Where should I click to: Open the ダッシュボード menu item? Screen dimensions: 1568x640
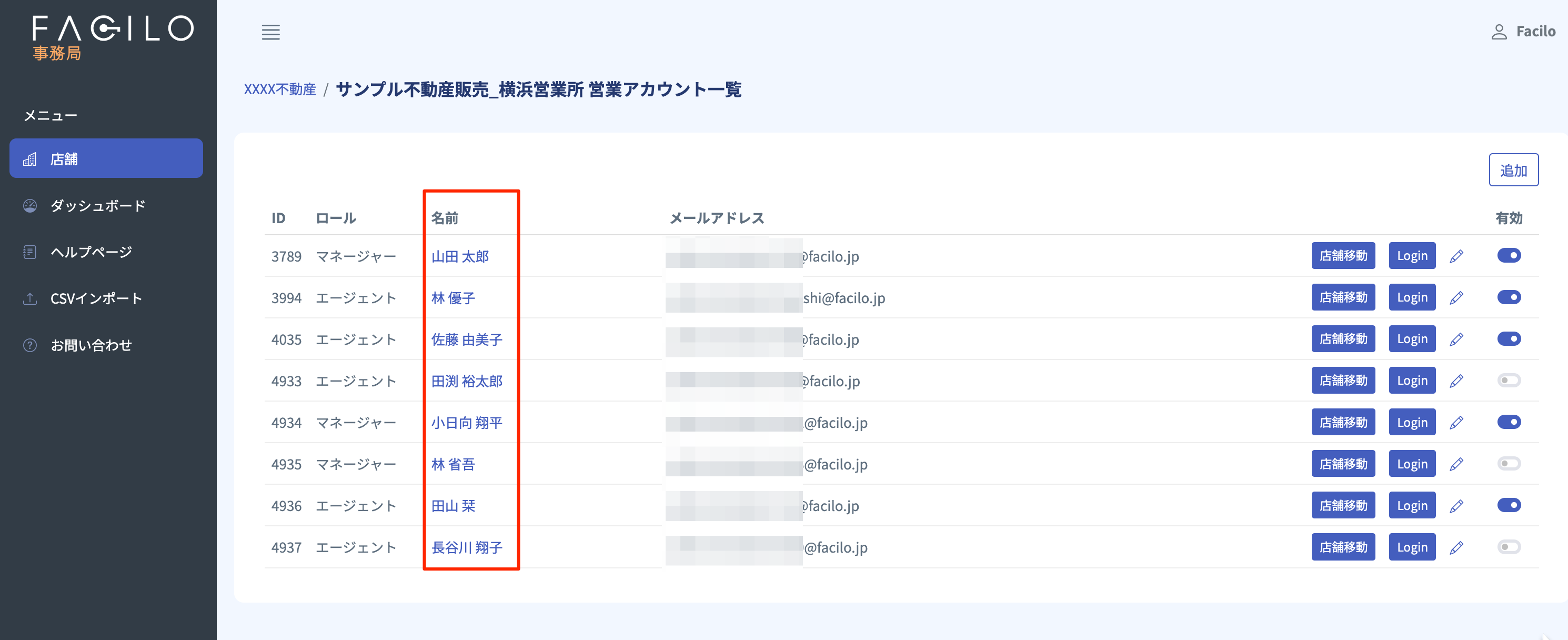click(106, 206)
